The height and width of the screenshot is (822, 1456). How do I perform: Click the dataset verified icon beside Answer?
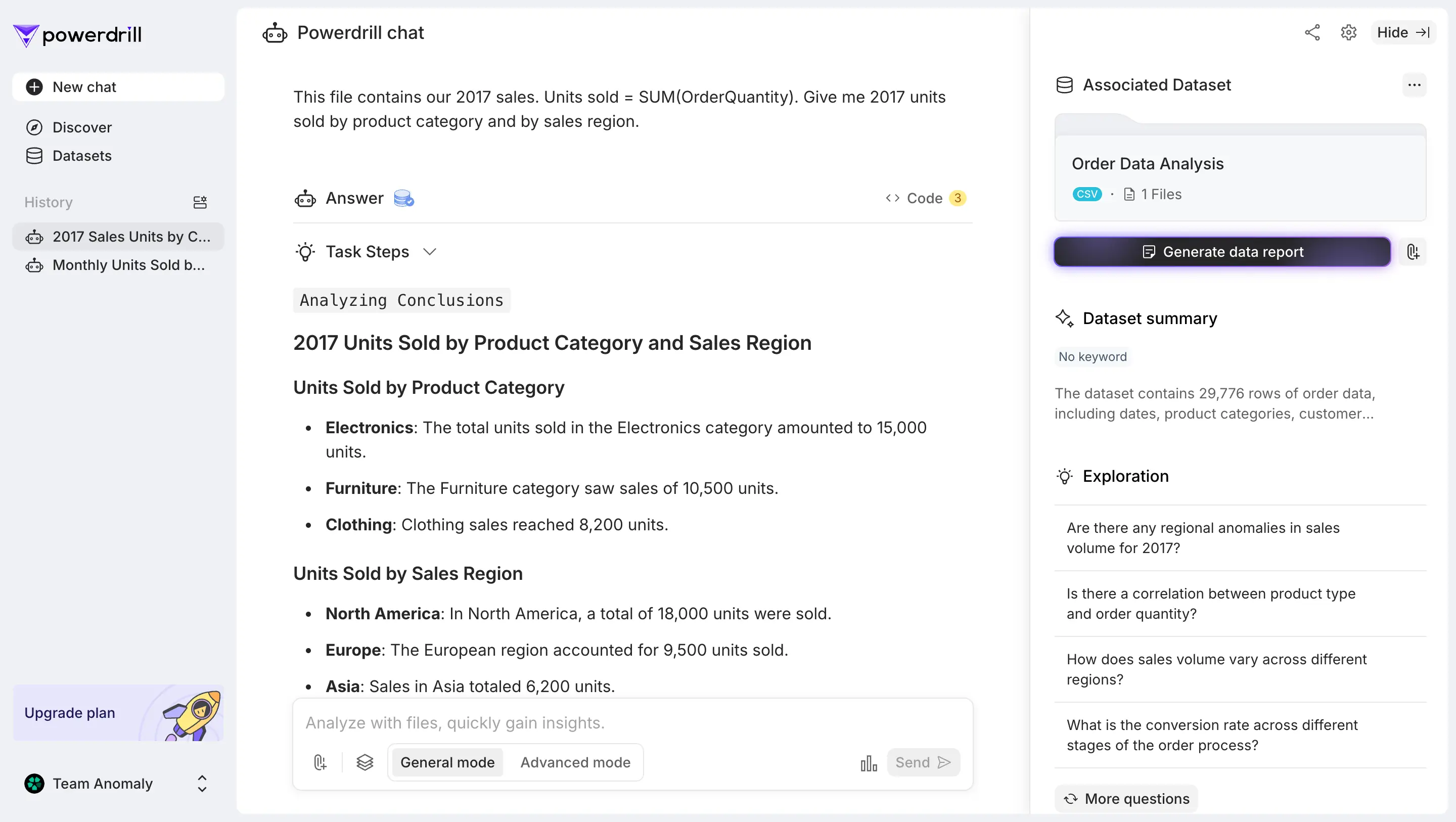click(403, 199)
